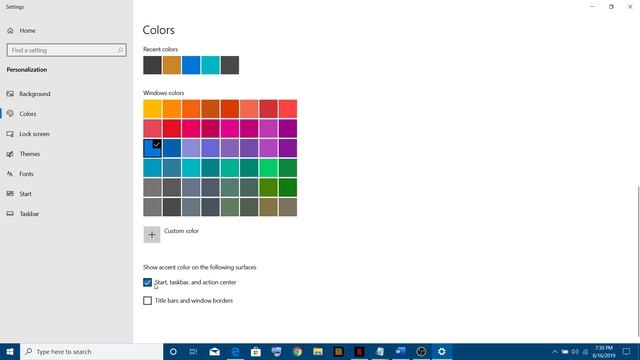The image size is (640, 360).
Task: Open the Action Center notifications
Action: tap(626, 352)
